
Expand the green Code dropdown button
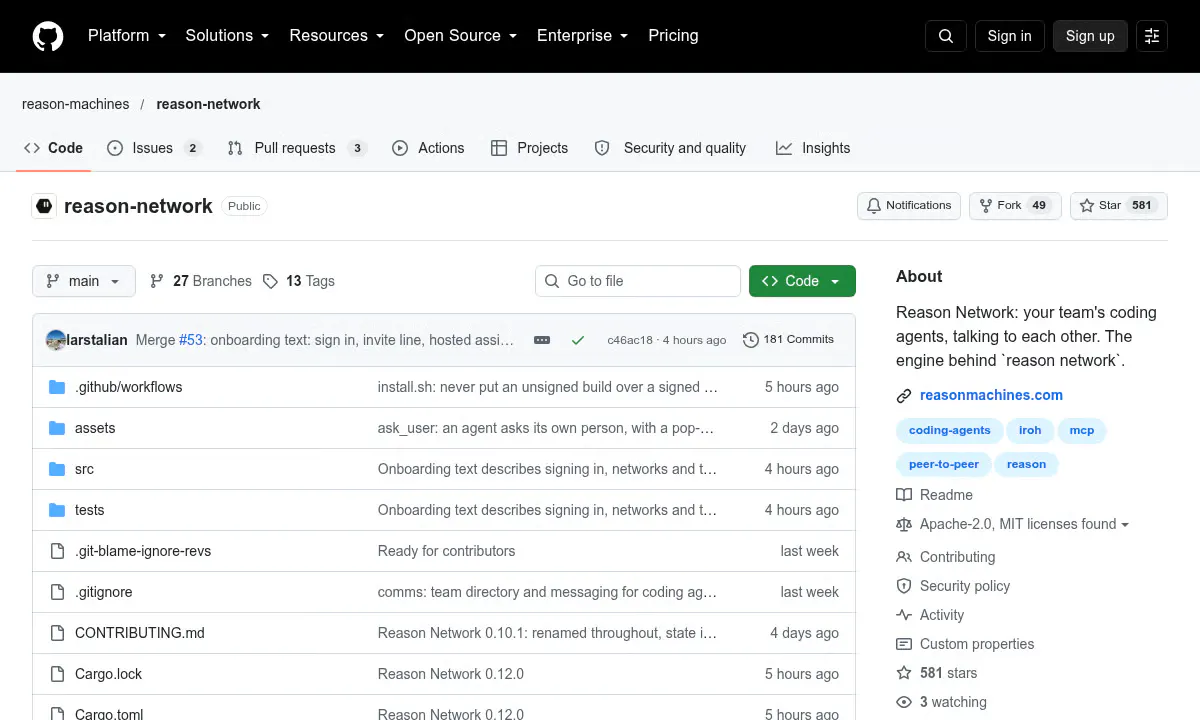pyautogui.click(x=802, y=281)
